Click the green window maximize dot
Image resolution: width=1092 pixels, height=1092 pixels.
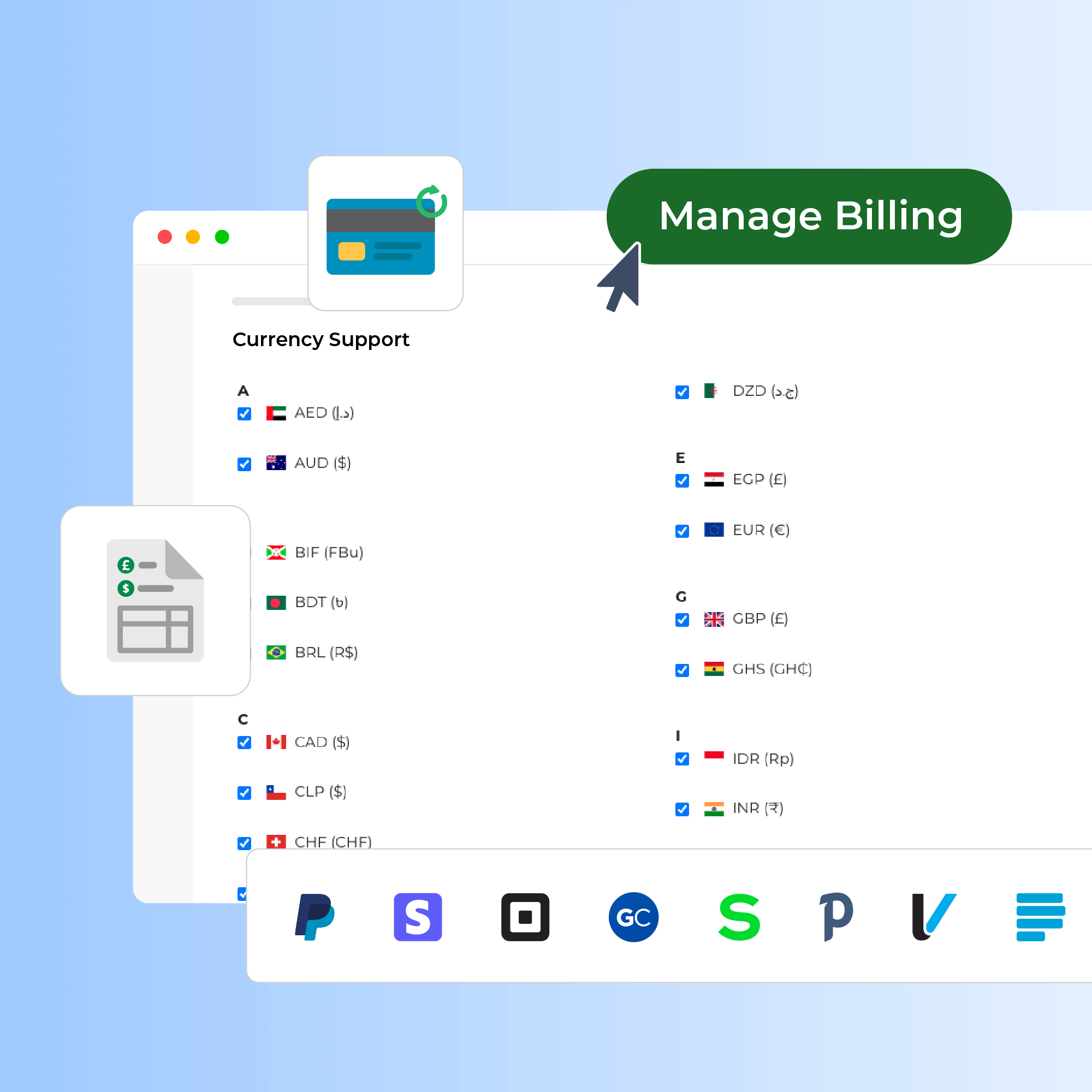(222, 237)
